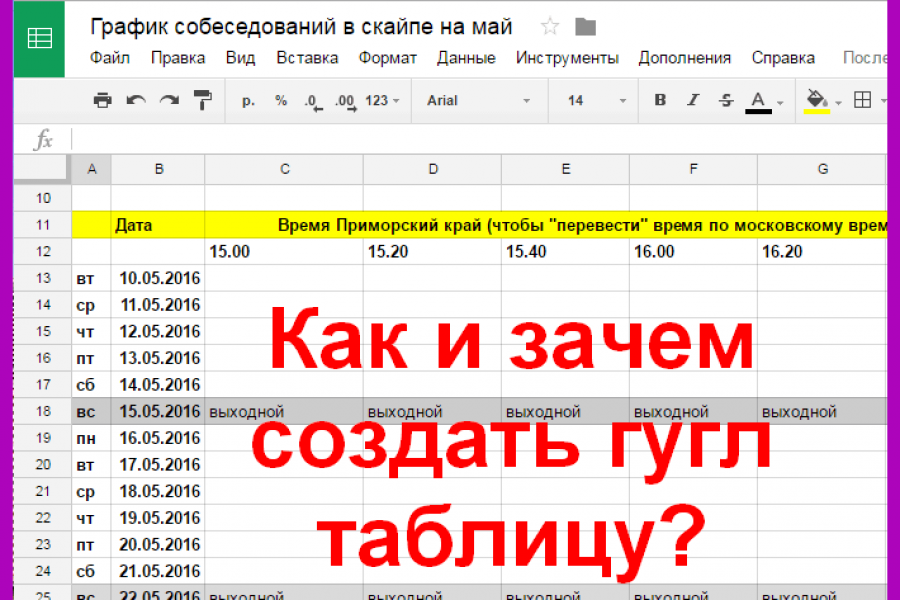The width and height of the screenshot is (900, 600).
Task: Open the Arial font dropdown
Action: point(478,100)
